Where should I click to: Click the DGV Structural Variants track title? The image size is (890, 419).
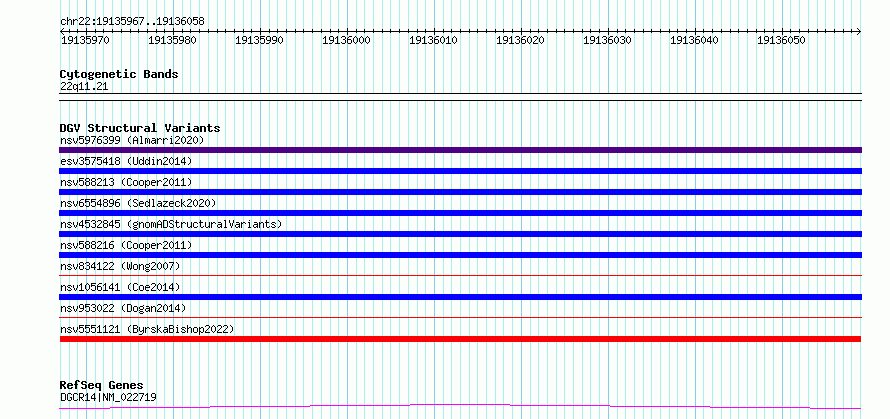(x=140, y=128)
